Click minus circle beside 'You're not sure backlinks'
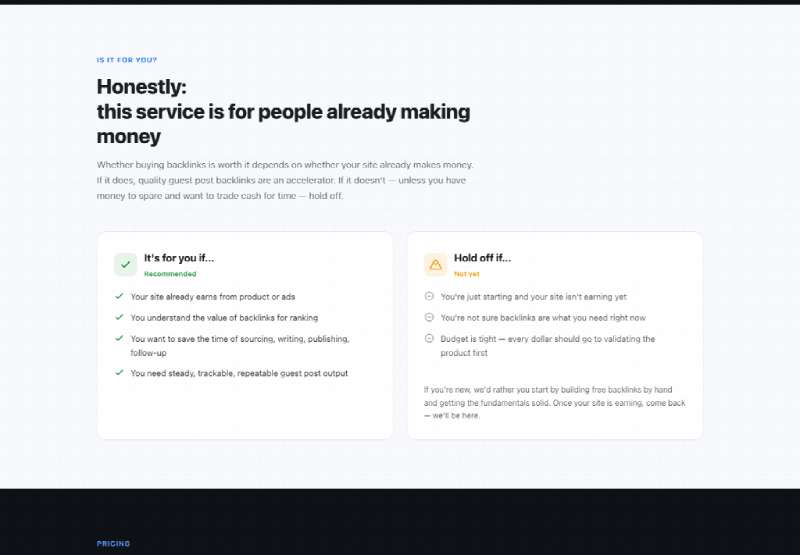This screenshot has width=800, height=555. 429,317
